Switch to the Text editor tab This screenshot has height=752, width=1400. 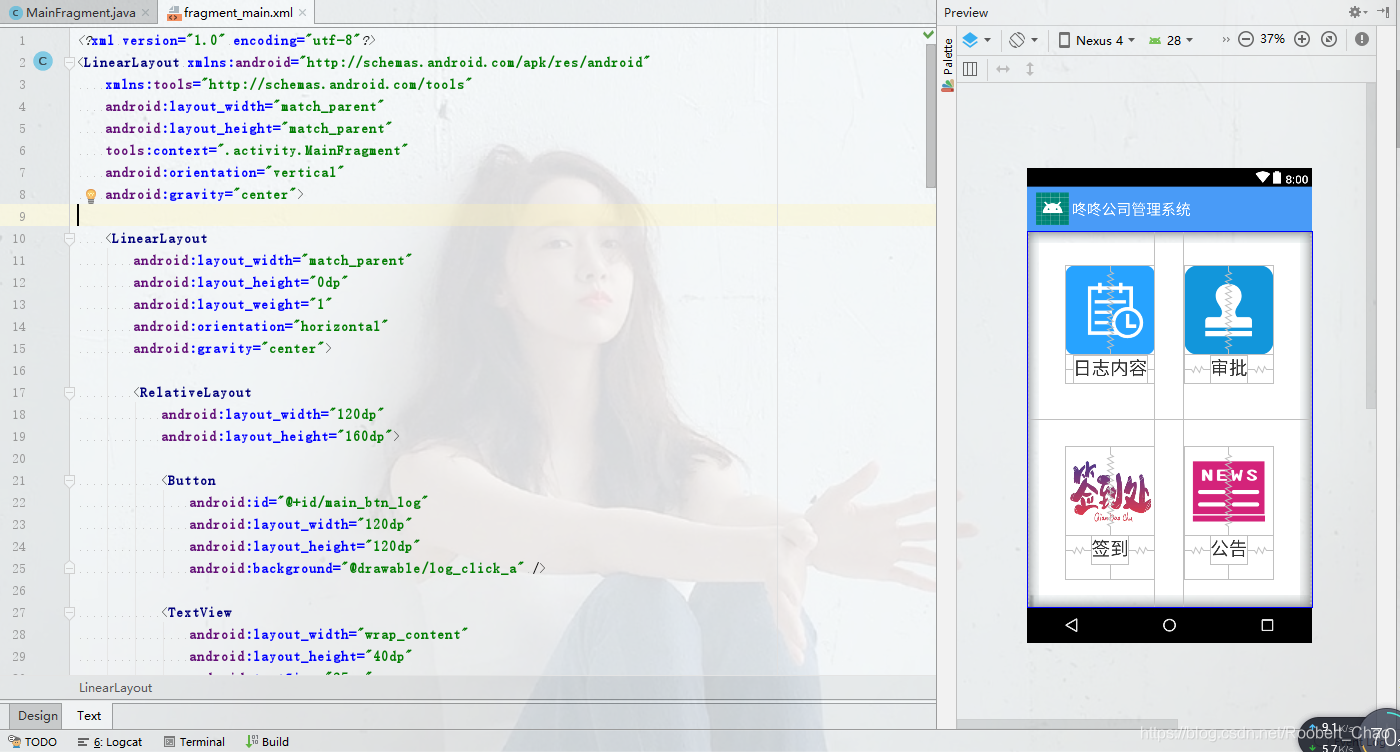[x=89, y=715]
